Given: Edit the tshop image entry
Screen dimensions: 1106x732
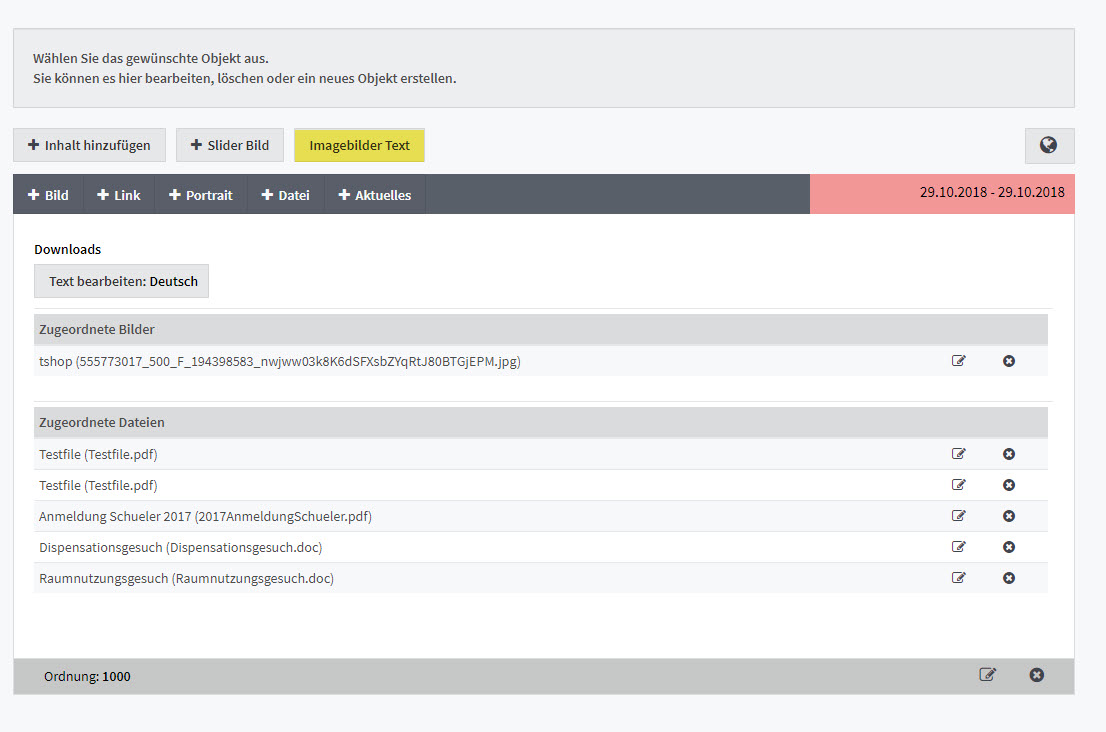Looking at the screenshot, I should tap(958, 361).
